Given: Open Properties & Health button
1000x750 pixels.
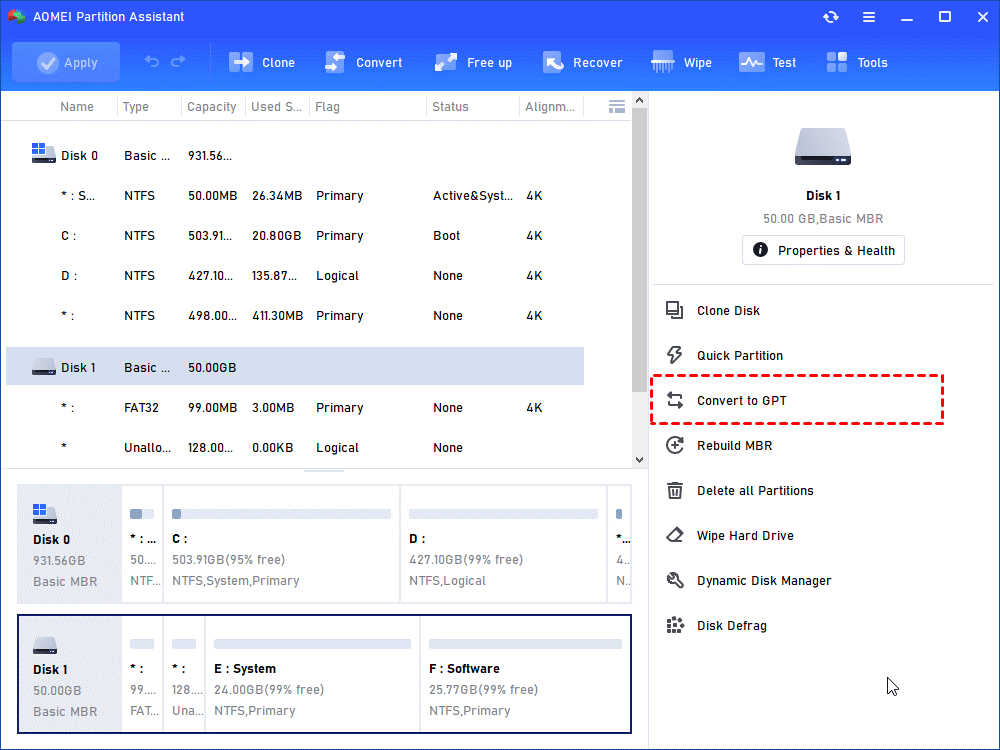Looking at the screenshot, I should pos(823,250).
